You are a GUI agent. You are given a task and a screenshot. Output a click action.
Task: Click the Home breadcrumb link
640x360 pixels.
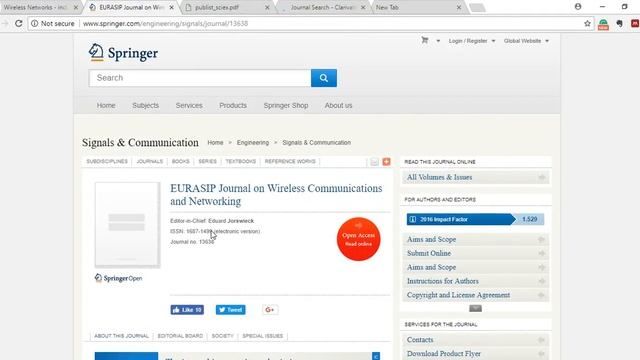215,142
